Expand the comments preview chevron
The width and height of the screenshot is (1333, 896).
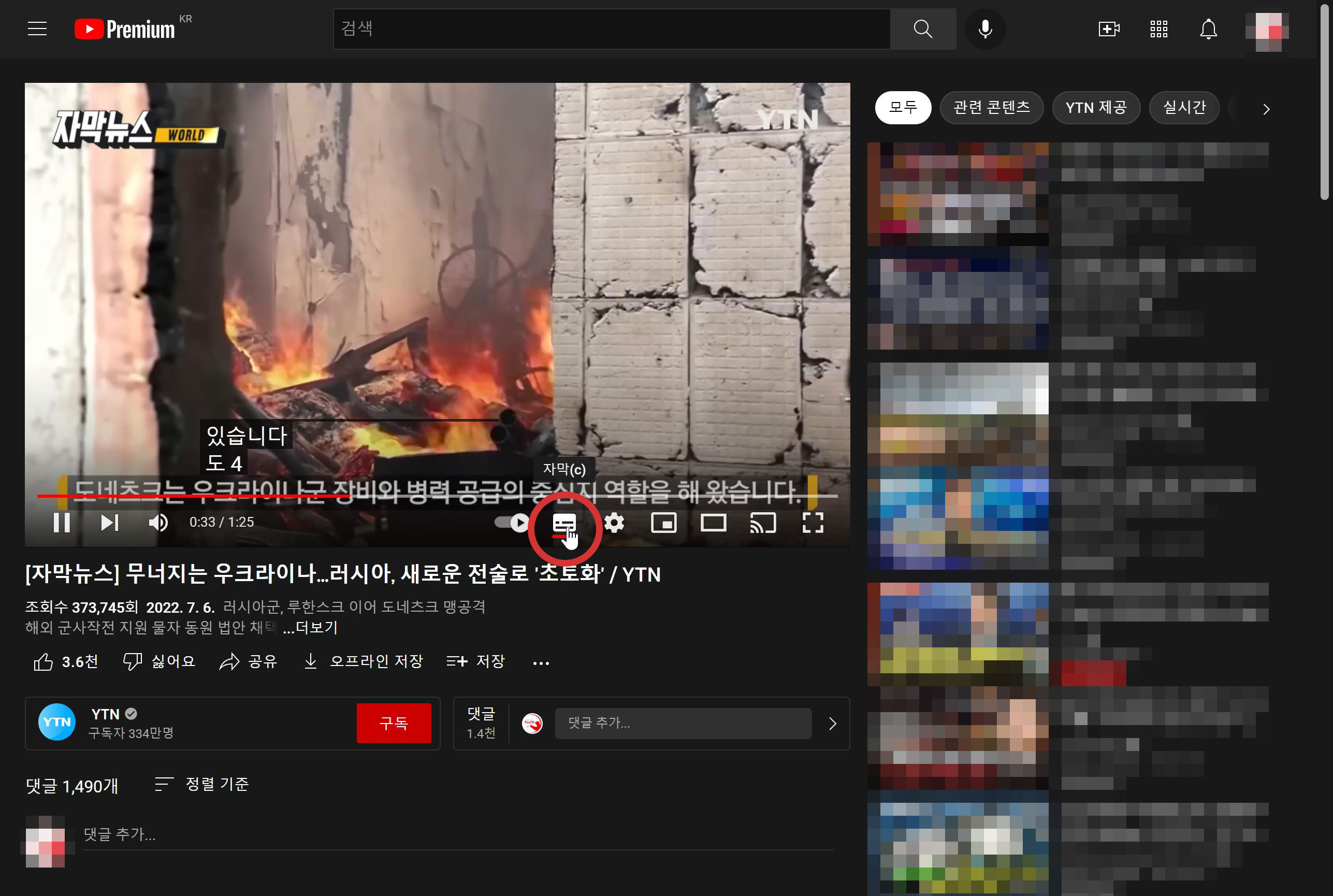coord(832,724)
